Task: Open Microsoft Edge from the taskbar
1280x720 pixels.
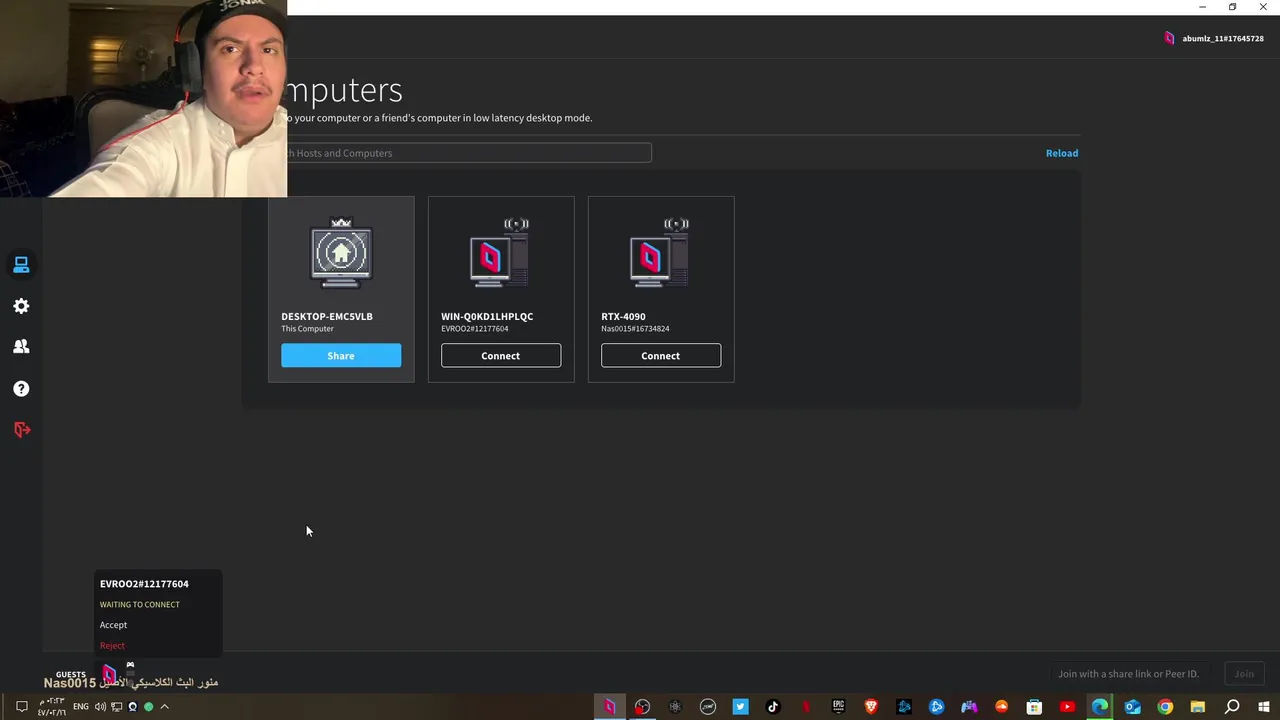Action: click(x=1100, y=707)
